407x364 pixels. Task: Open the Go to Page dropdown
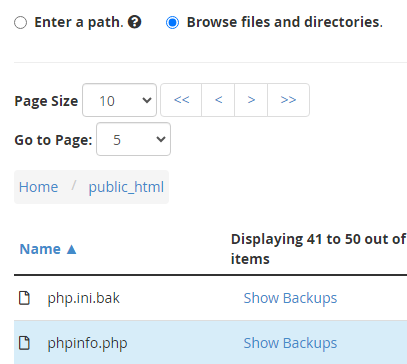click(133, 139)
